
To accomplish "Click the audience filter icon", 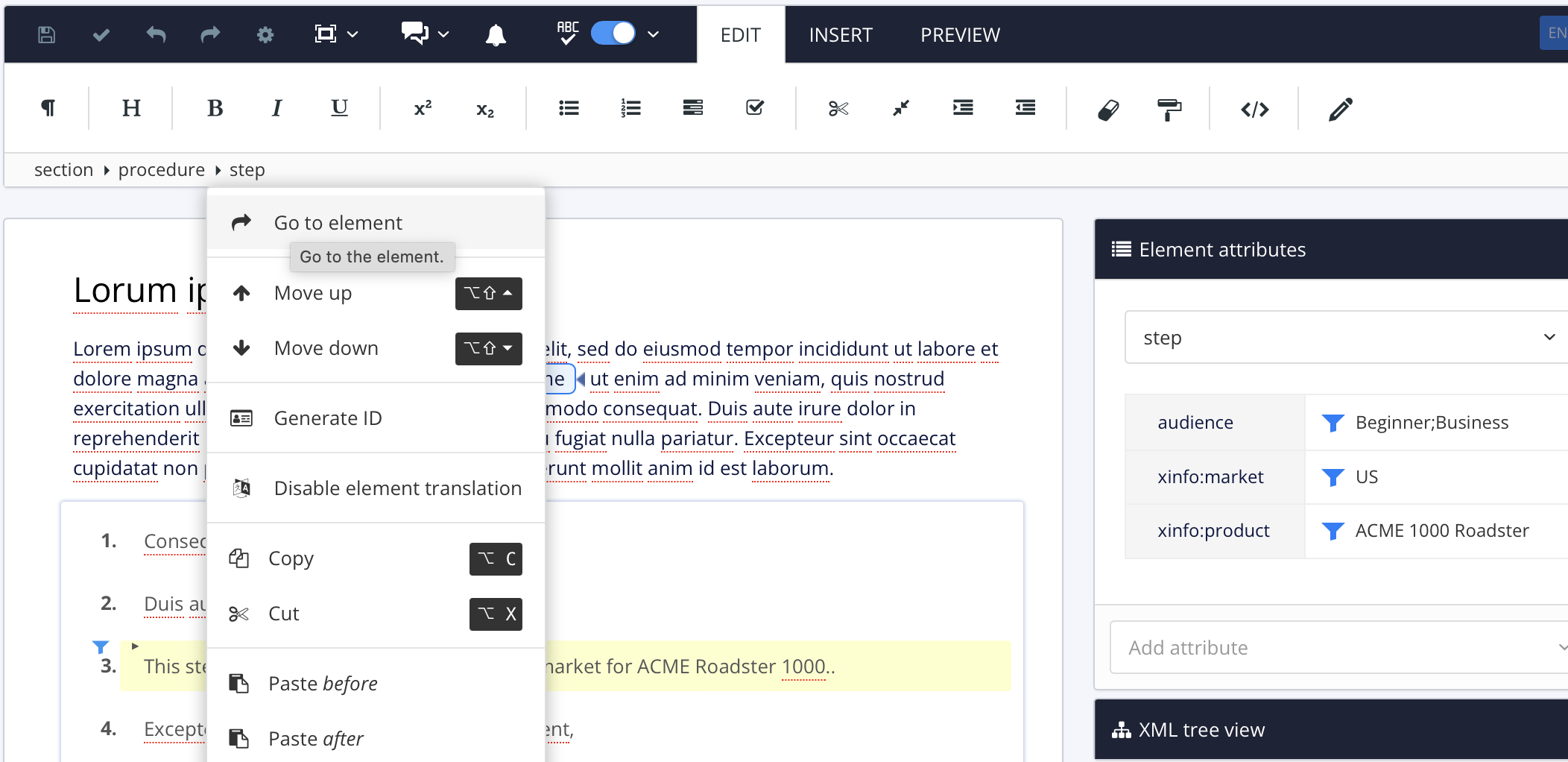I will (x=1332, y=423).
